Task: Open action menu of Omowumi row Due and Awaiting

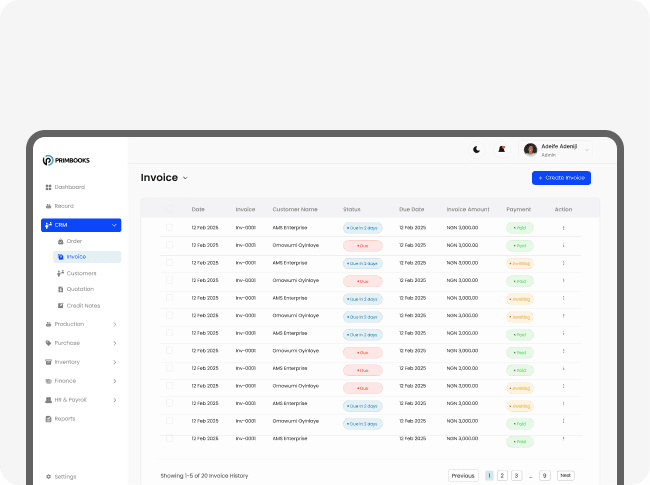Action: tap(563, 386)
